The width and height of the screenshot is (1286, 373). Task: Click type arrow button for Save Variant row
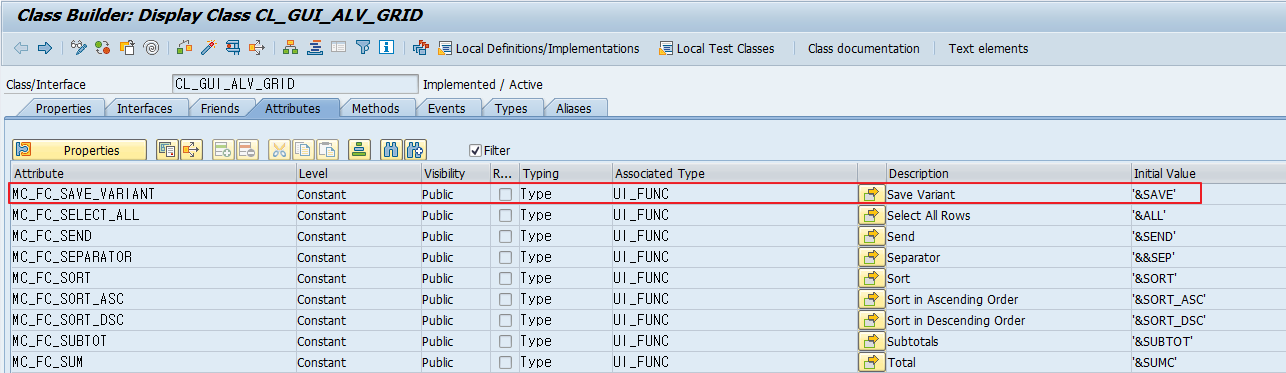[871, 194]
